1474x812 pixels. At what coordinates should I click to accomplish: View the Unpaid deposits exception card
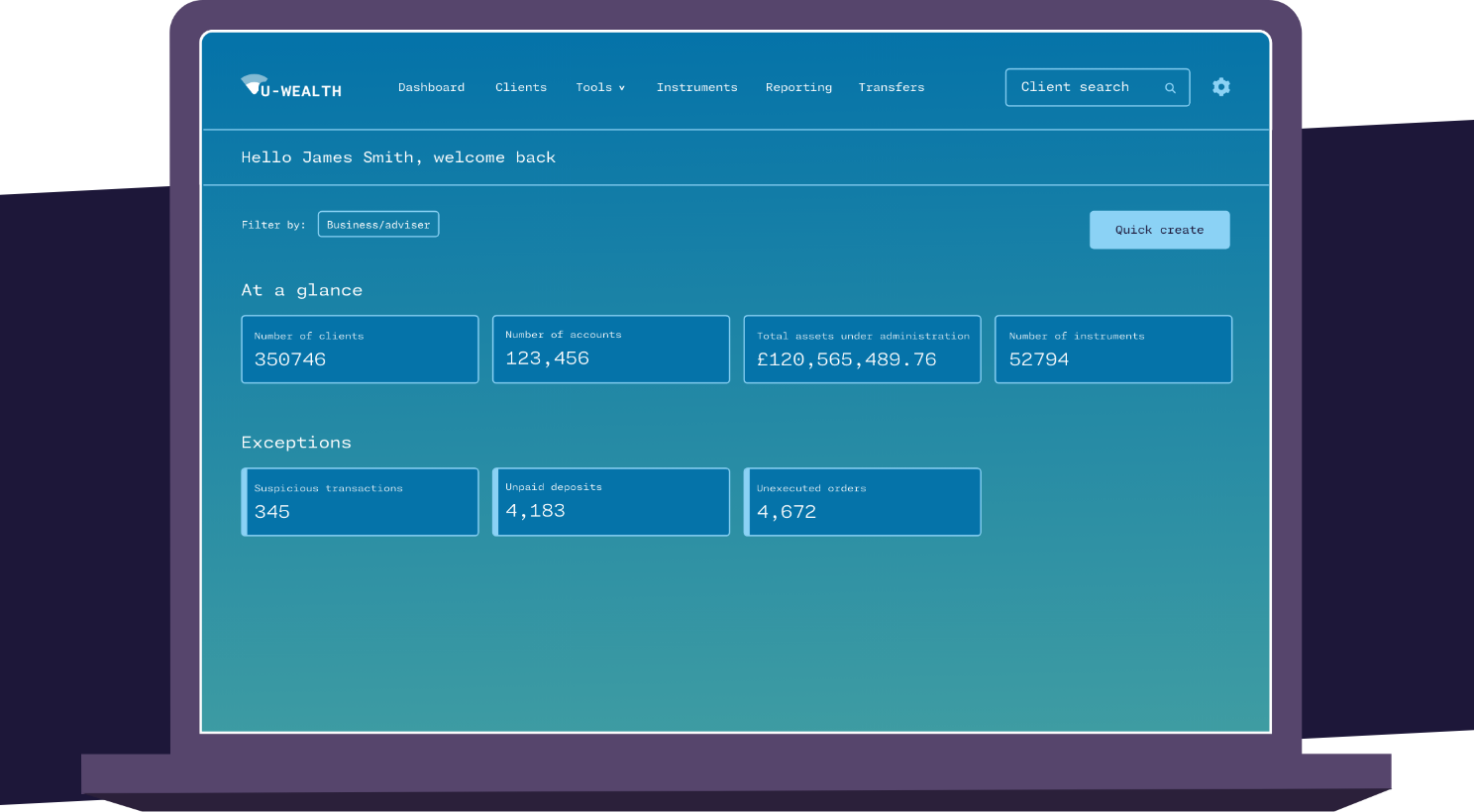[x=611, y=502]
